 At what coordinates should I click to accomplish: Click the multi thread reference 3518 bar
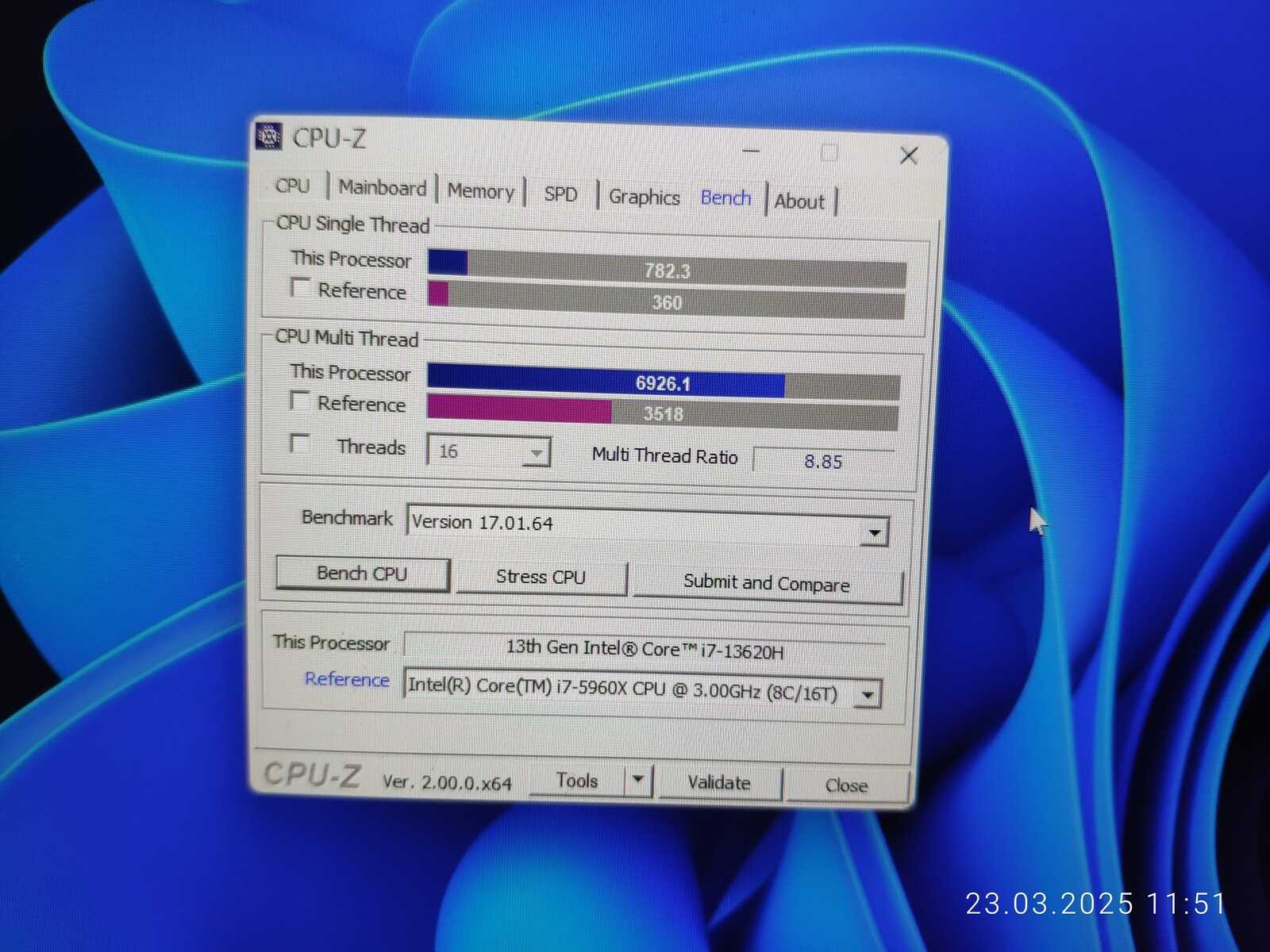point(663,413)
